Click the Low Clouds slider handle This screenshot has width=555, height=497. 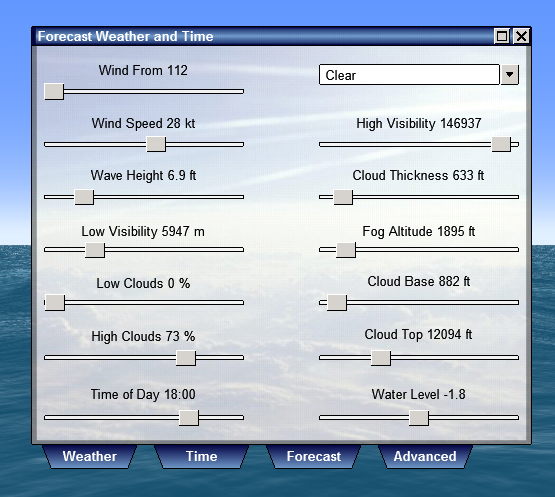pyautogui.click(x=55, y=303)
